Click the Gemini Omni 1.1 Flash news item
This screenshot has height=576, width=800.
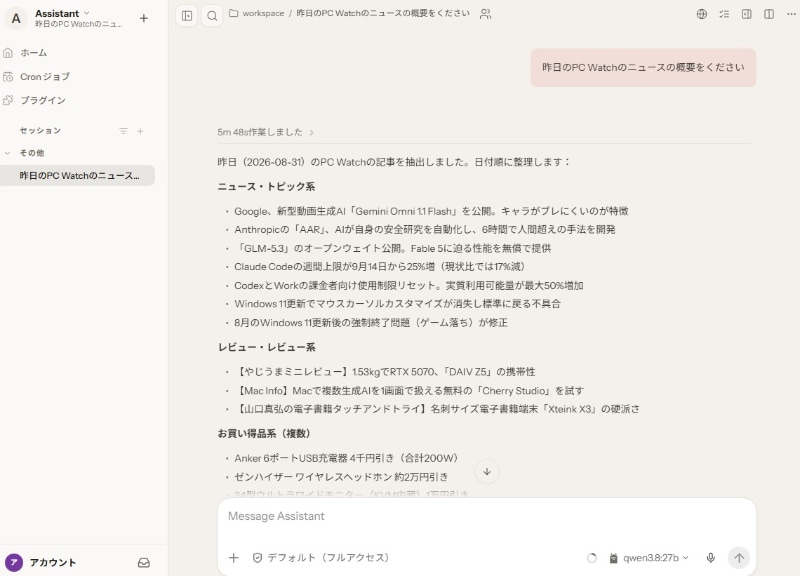[x=431, y=211]
